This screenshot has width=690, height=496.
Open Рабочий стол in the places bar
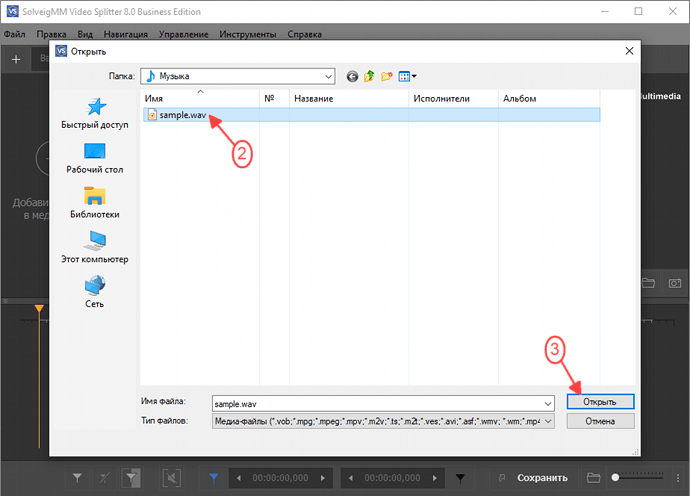point(95,158)
